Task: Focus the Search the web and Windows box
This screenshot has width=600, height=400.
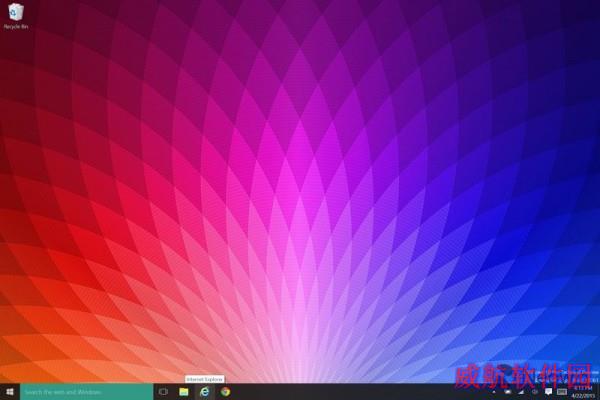Action: tap(86, 392)
